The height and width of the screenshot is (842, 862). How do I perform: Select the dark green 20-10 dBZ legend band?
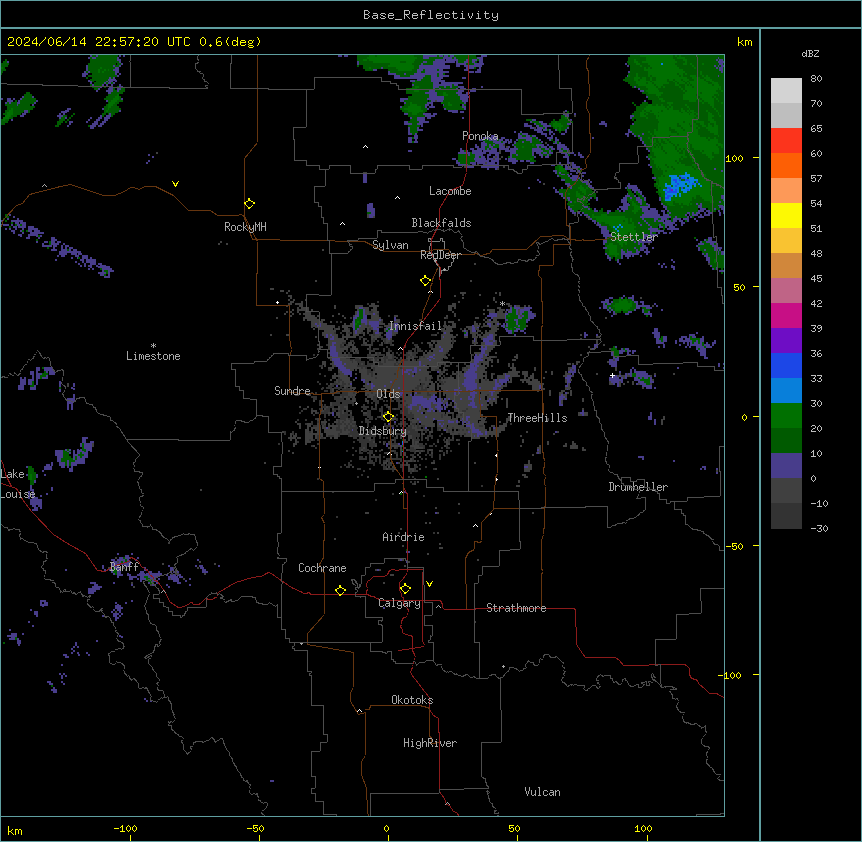[786, 441]
